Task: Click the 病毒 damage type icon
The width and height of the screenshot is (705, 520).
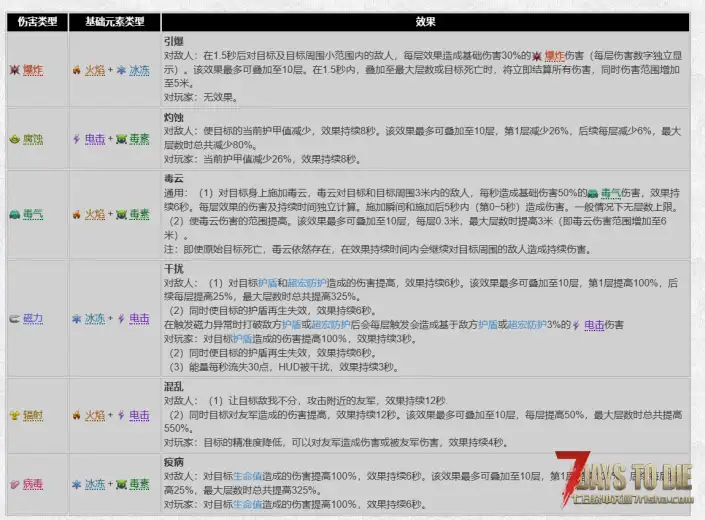Action: tap(14, 484)
